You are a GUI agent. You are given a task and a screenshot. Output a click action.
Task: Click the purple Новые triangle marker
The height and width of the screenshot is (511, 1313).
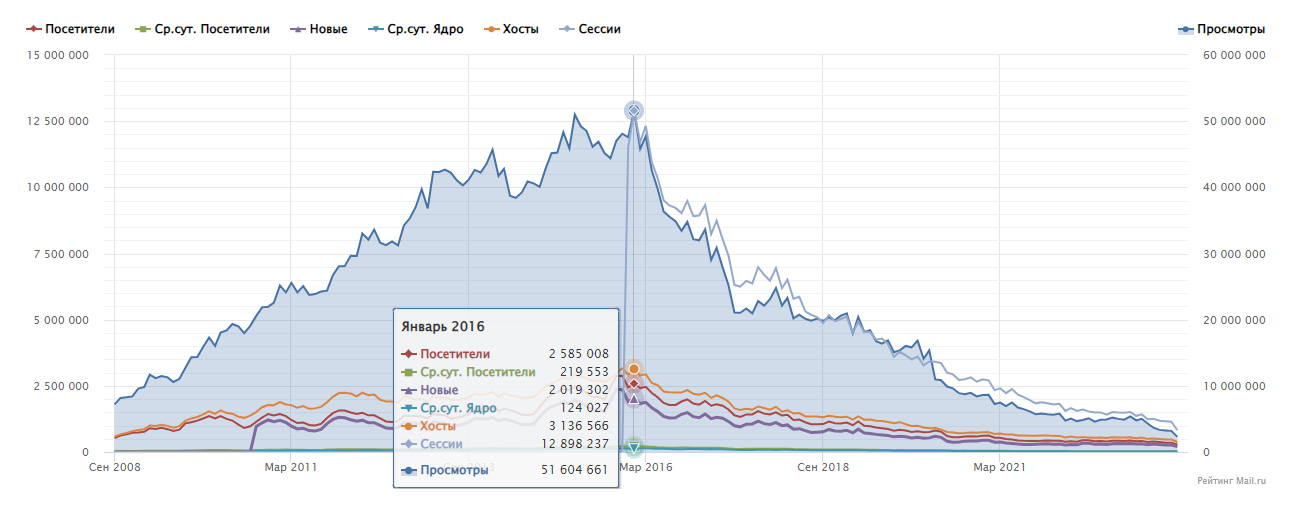pyautogui.click(x=633, y=399)
